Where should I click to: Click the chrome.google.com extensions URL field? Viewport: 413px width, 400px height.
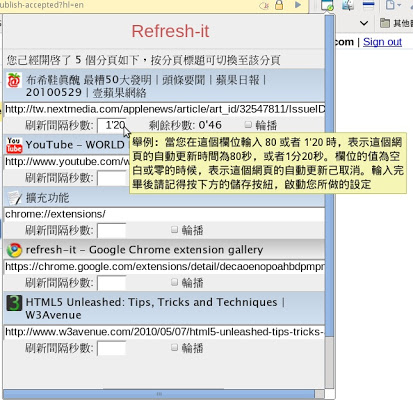[164, 267]
